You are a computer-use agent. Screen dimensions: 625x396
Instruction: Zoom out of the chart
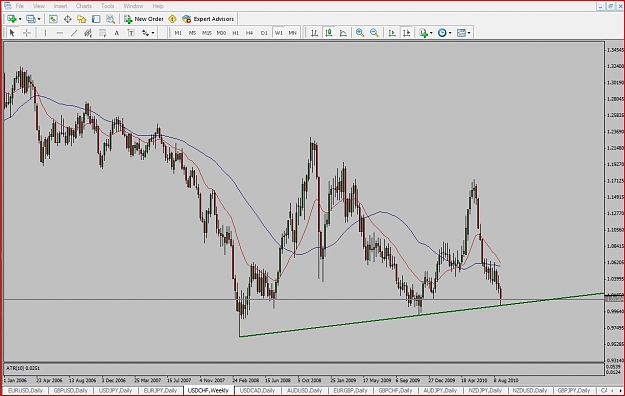click(x=374, y=33)
